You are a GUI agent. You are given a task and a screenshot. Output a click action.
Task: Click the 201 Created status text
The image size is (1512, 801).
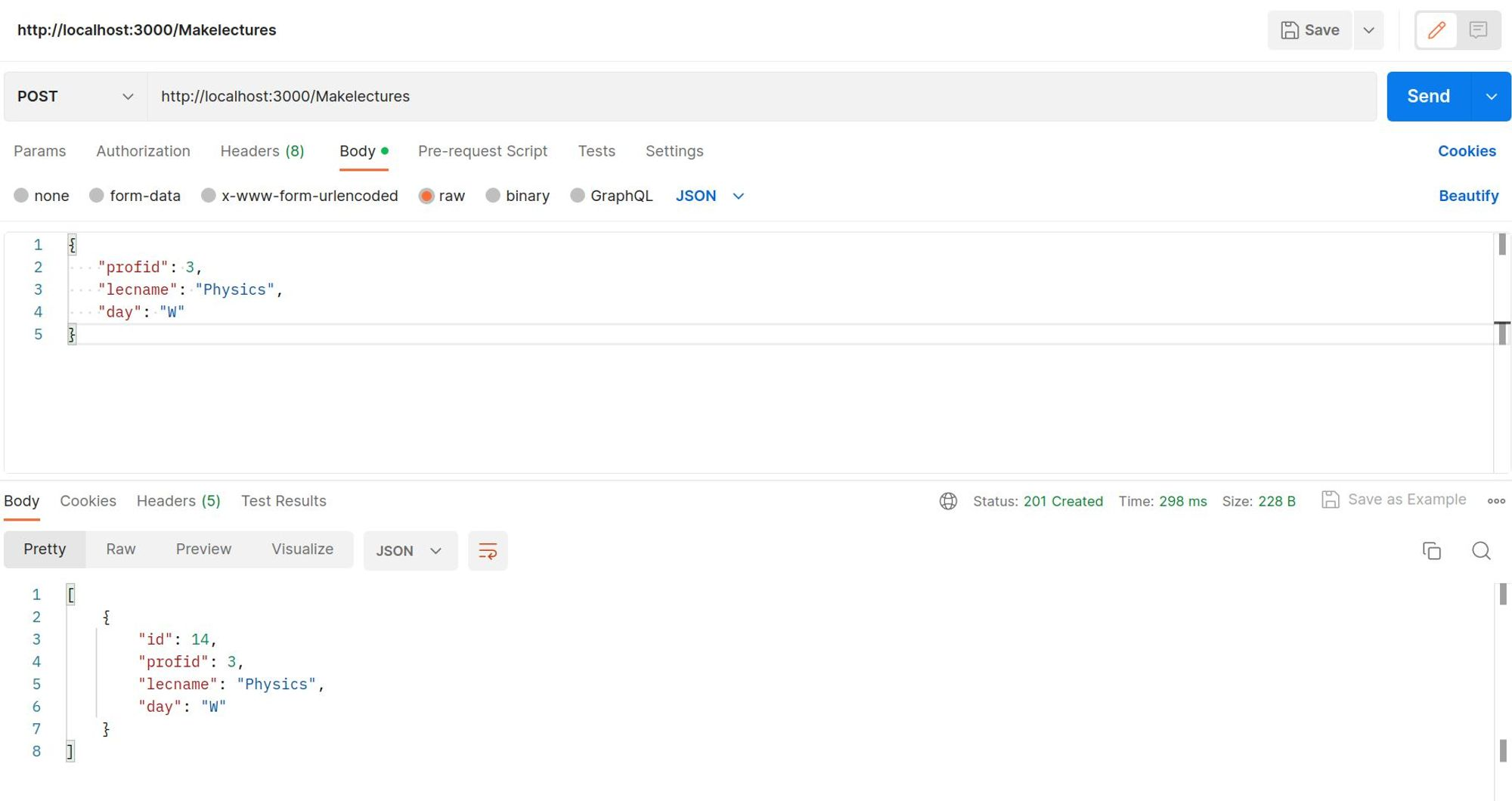point(1063,501)
